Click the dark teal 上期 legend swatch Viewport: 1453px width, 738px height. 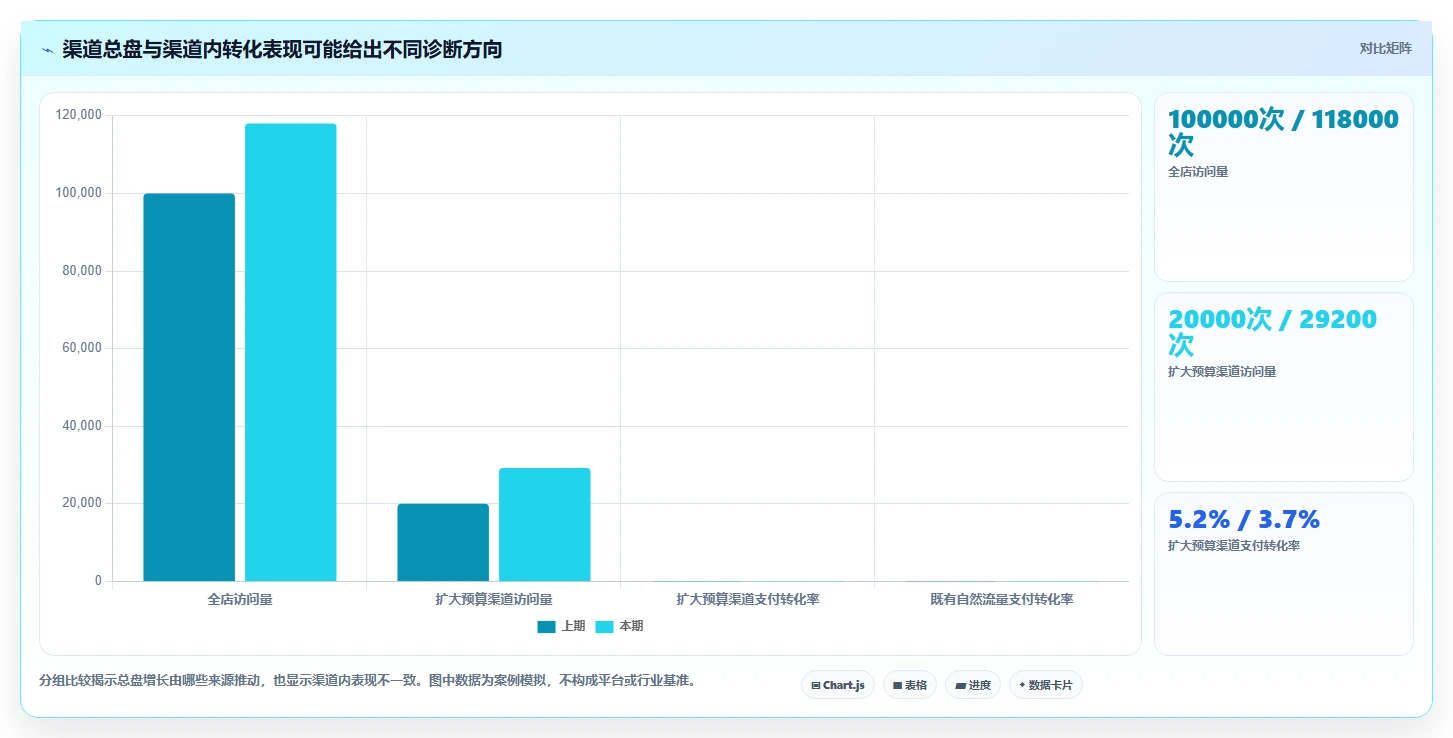click(x=546, y=627)
